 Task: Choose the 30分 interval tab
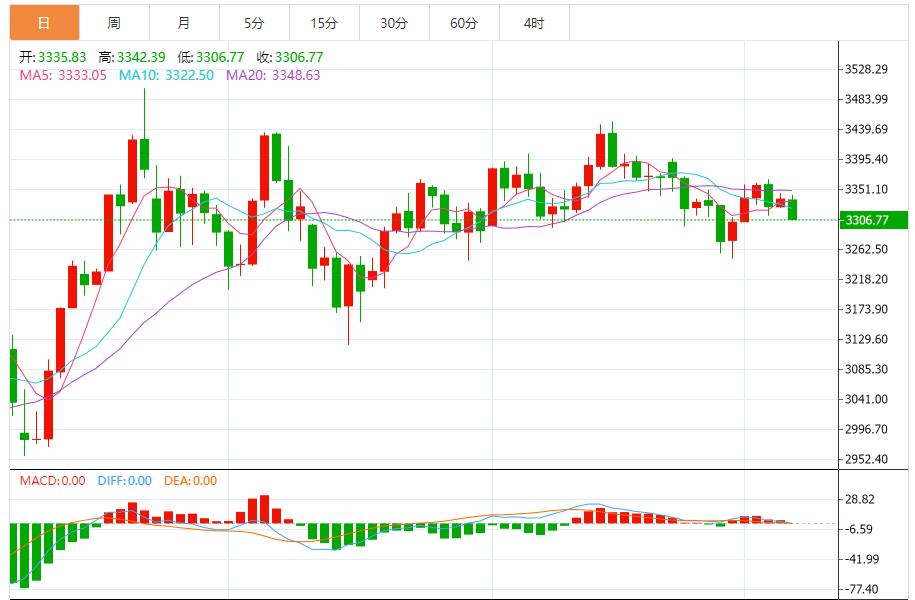pos(394,23)
